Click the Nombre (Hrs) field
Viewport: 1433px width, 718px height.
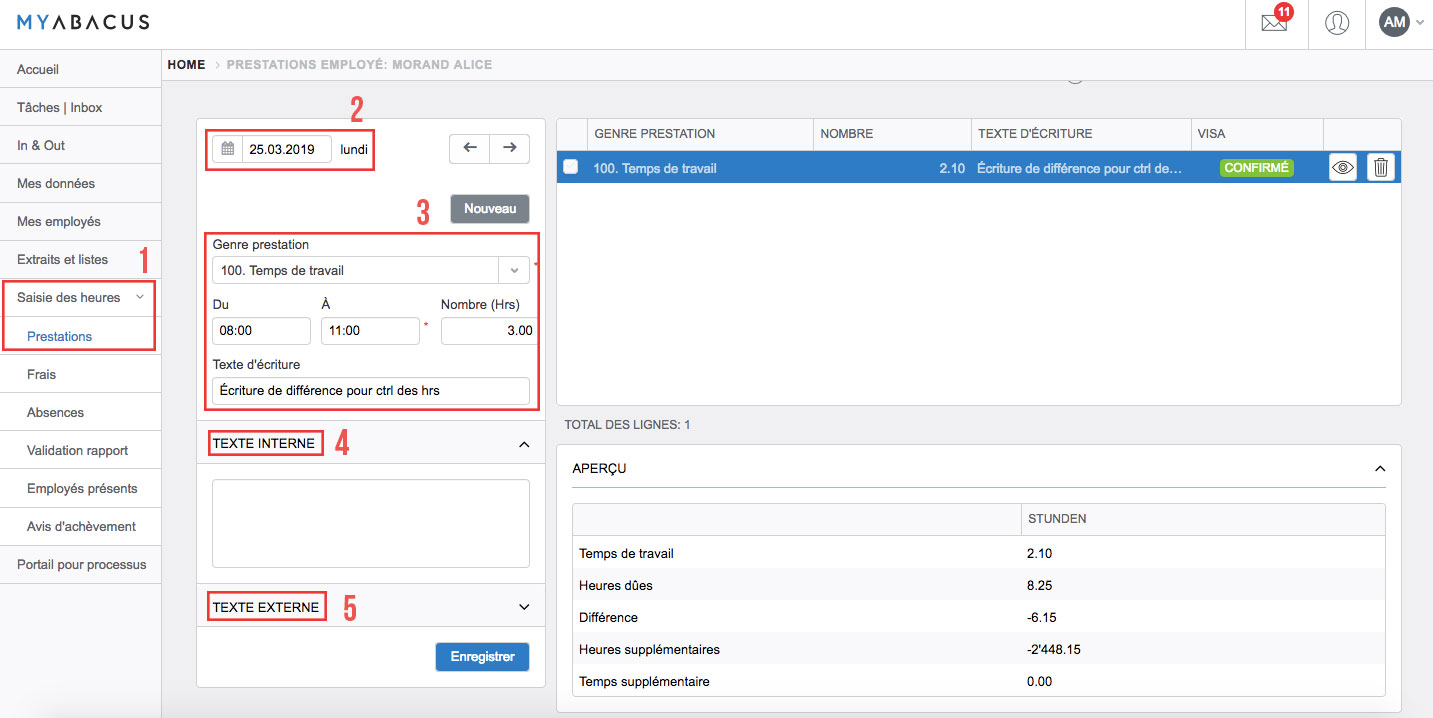pyautogui.click(x=490, y=331)
